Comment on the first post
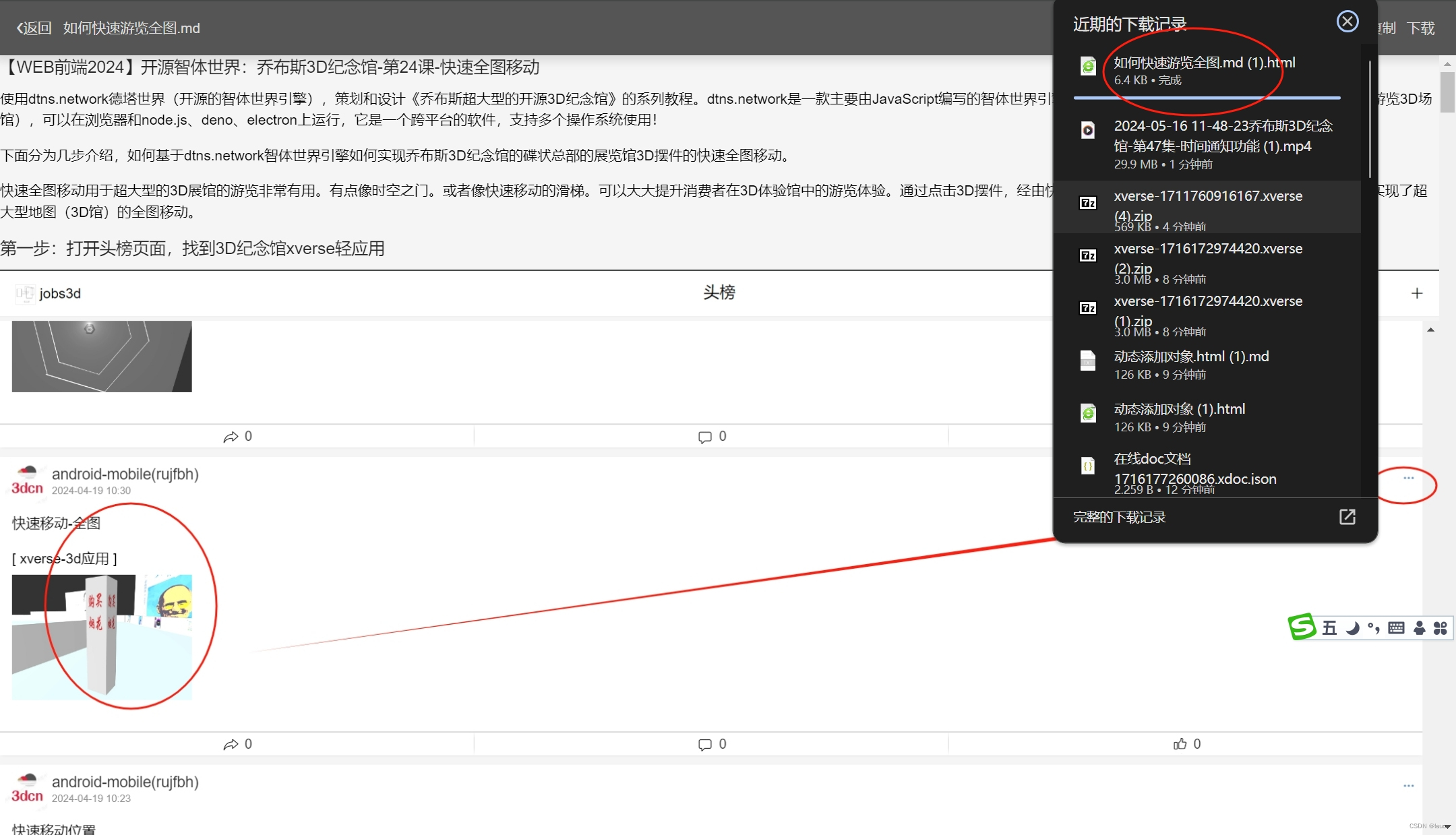Viewport: 1456px width, 835px height. click(x=705, y=437)
